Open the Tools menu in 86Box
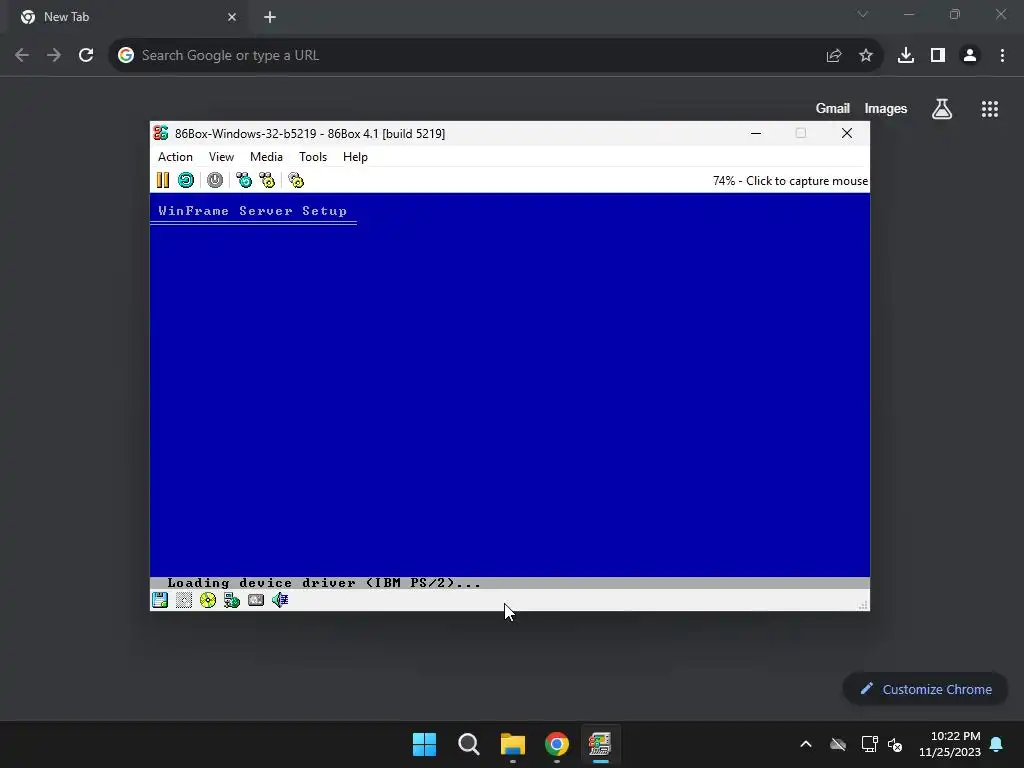The height and width of the screenshot is (768, 1024). [313, 157]
